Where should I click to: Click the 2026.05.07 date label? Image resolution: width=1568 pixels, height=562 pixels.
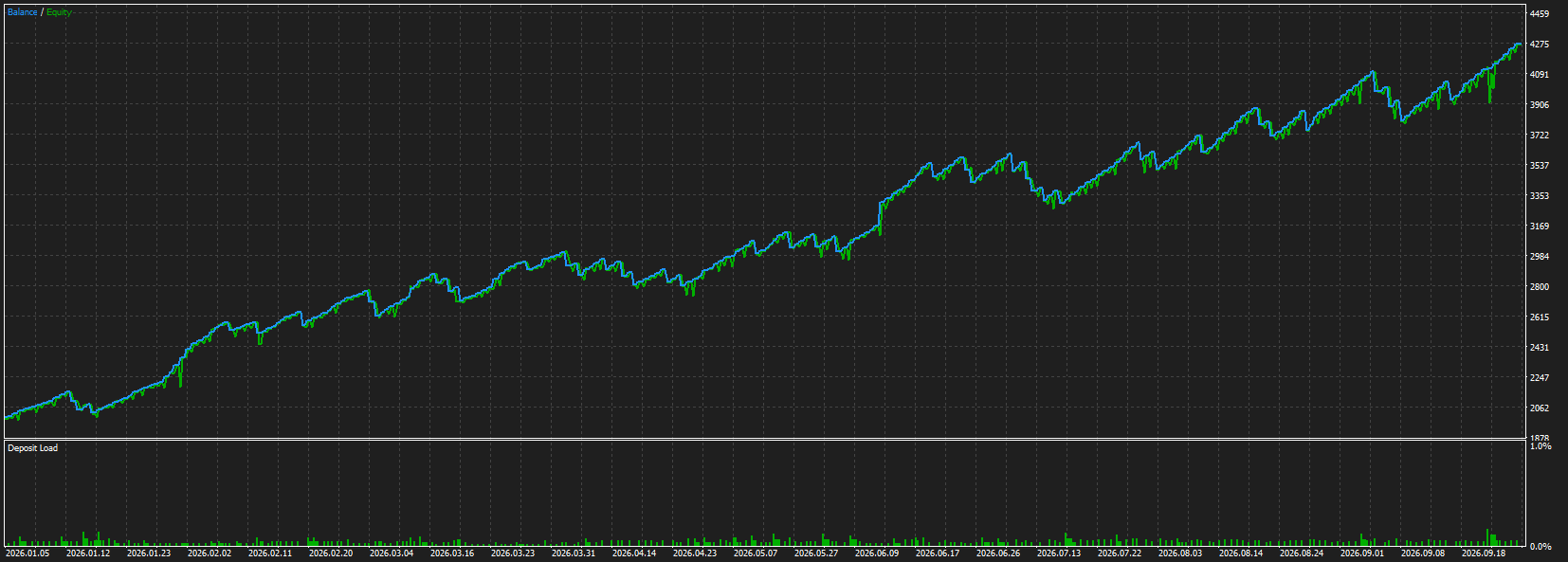756,553
